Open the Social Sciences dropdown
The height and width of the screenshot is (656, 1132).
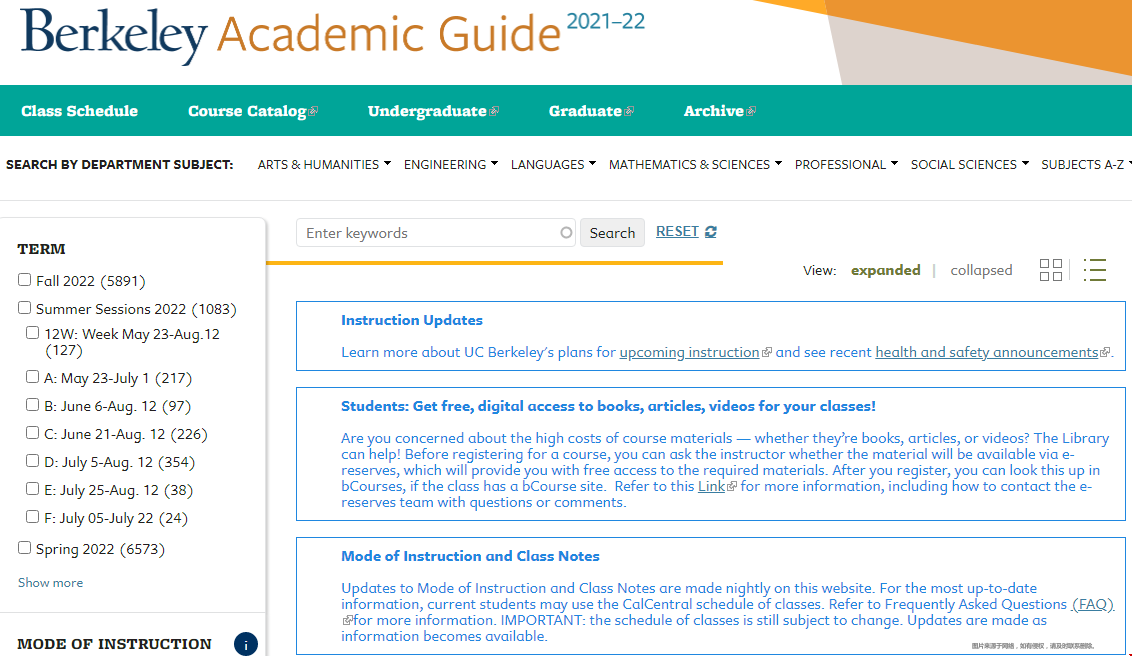pyautogui.click(x=970, y=165)
